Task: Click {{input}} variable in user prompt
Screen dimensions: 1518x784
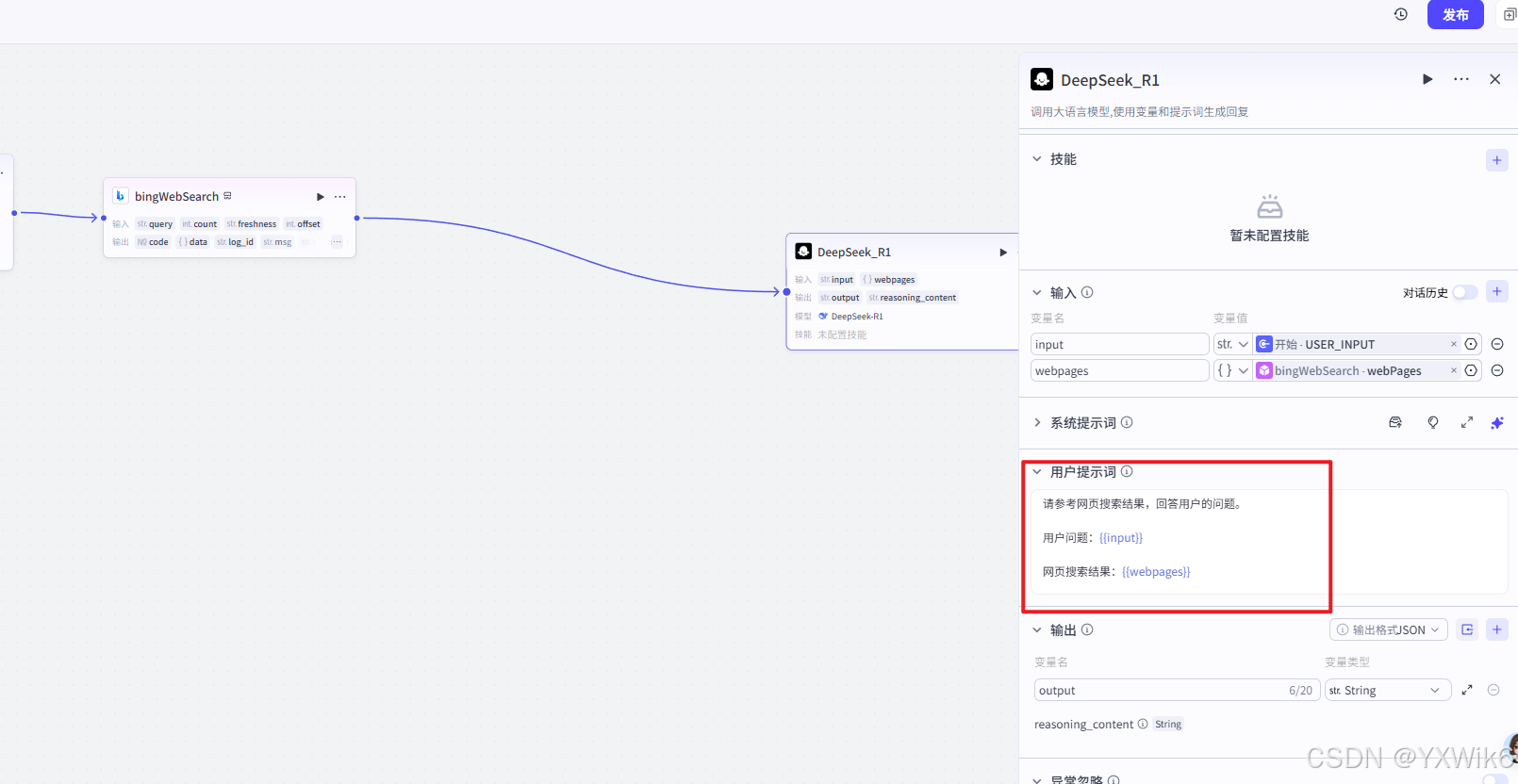Action: point(1121,537)
